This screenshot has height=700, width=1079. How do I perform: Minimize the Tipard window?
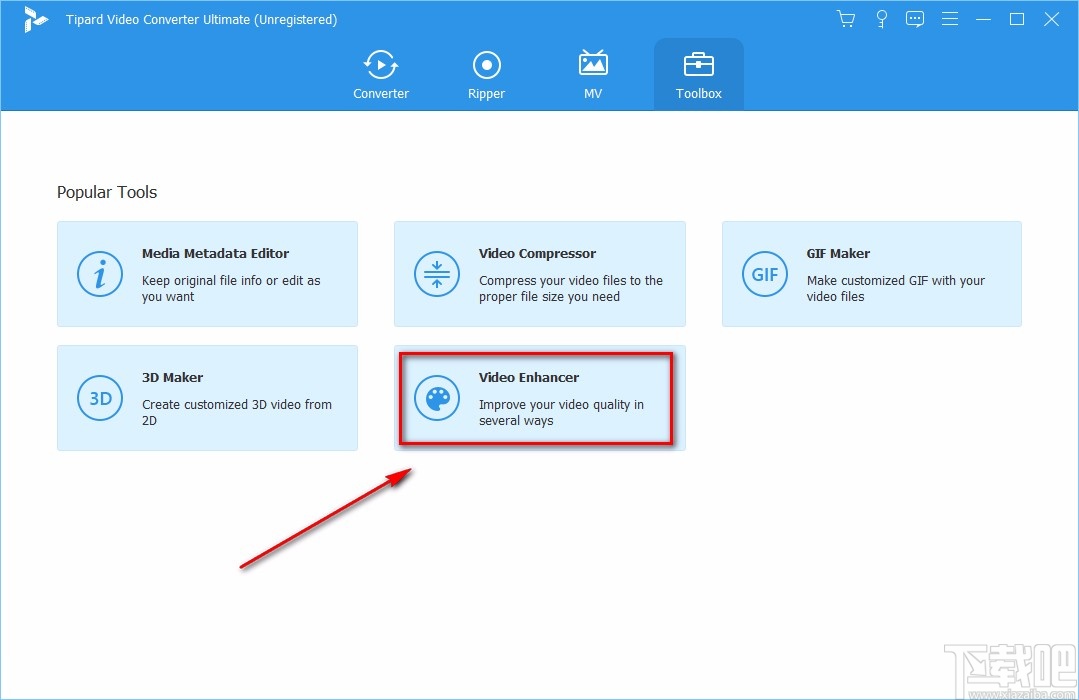(983, 19)
